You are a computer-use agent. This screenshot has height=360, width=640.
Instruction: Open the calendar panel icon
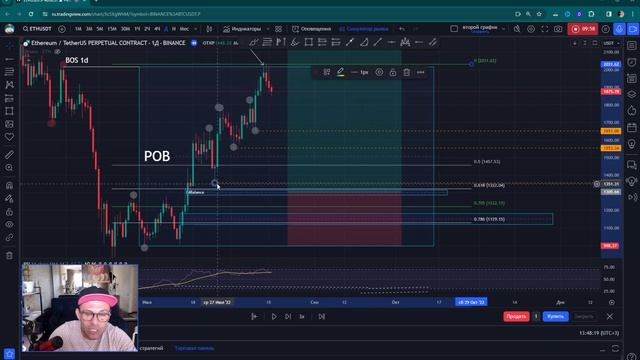tap(632, 128)
